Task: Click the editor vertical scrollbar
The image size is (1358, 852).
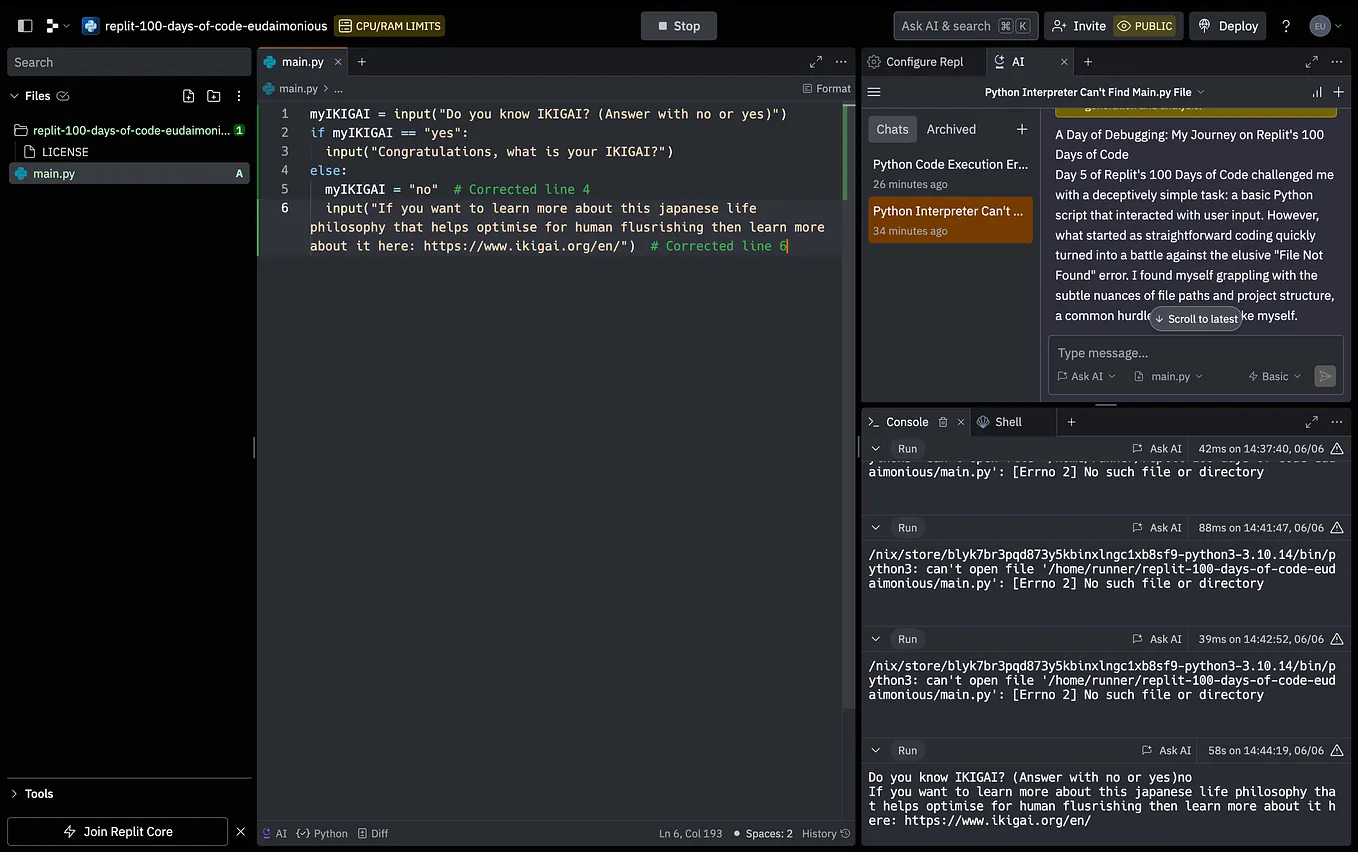Action: coord(850,400)
